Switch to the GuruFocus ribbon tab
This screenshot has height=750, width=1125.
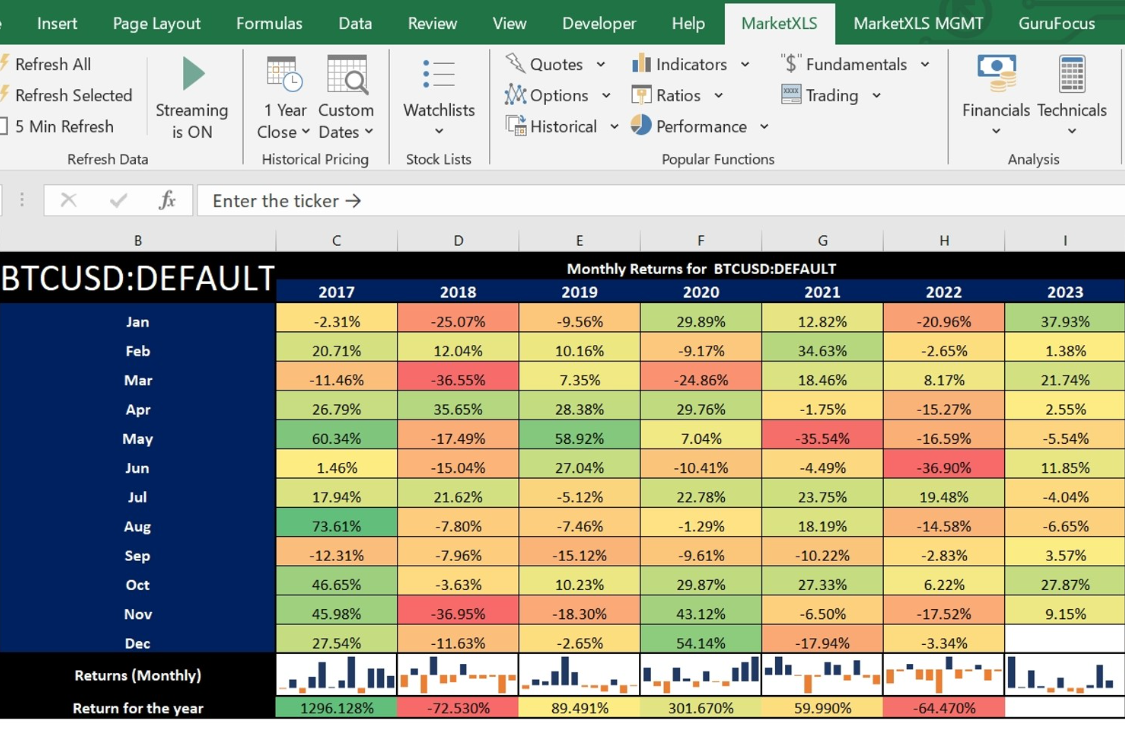click(x=1056, y=23)
